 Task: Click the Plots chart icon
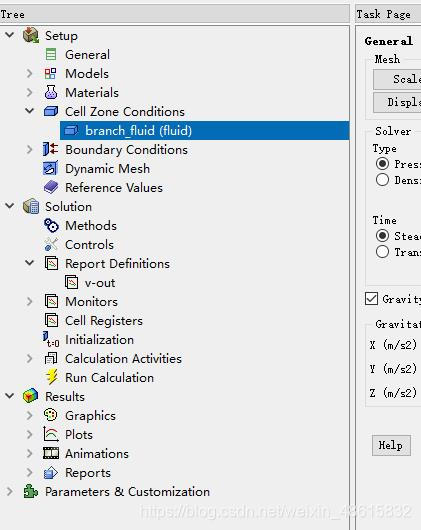coord(51,434)
